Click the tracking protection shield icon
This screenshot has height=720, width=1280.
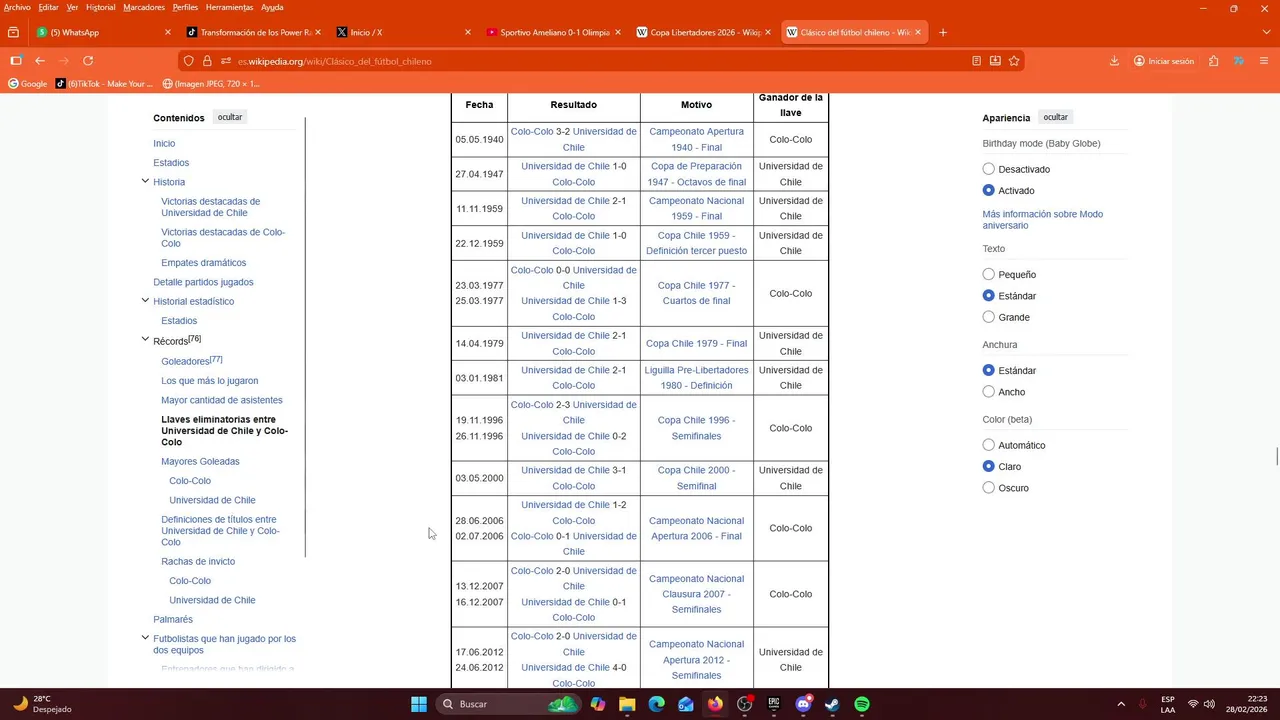point(188,61)
